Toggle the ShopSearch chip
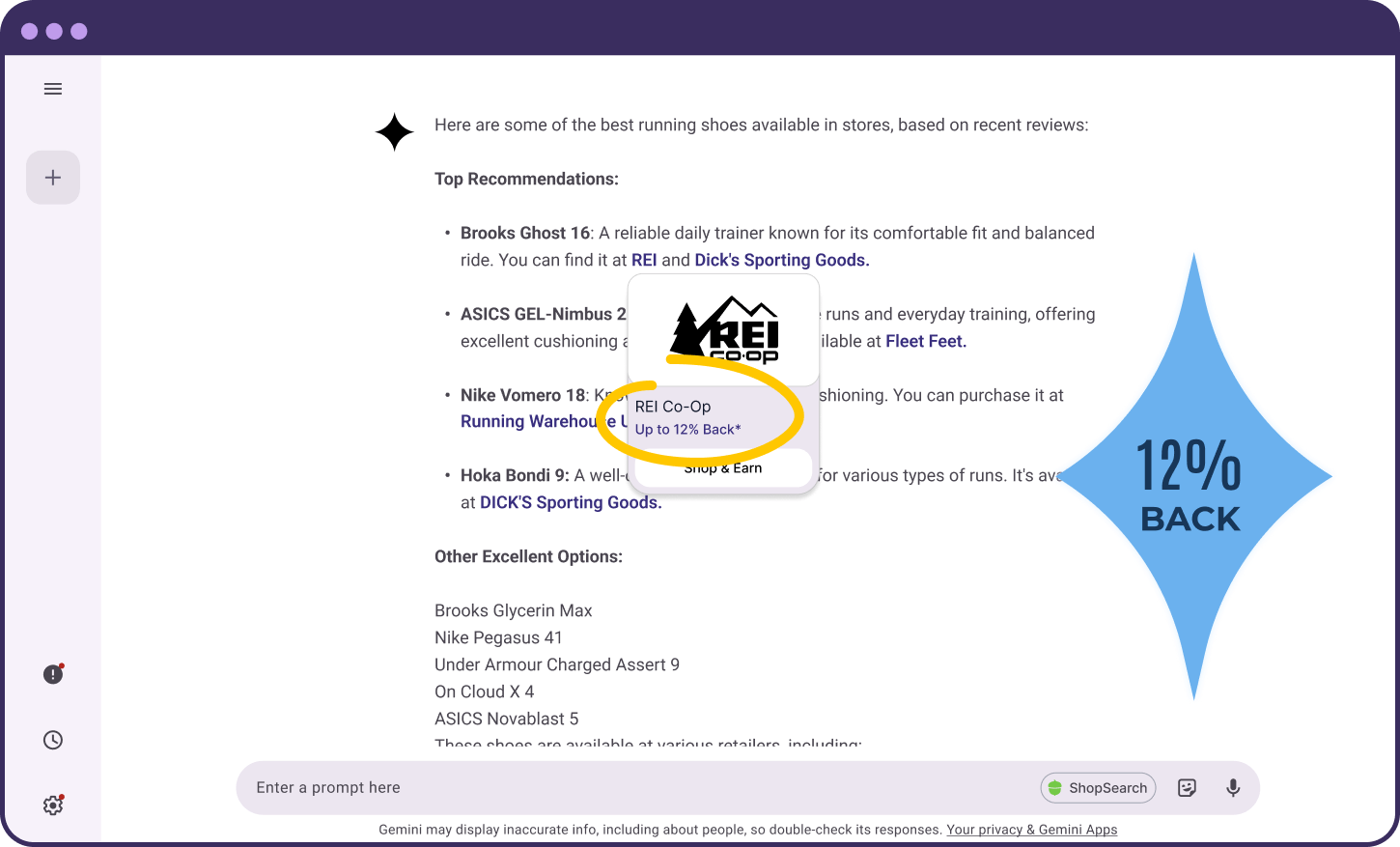This screenshot has height=847, width=1400. click(x=1099, y=788)
